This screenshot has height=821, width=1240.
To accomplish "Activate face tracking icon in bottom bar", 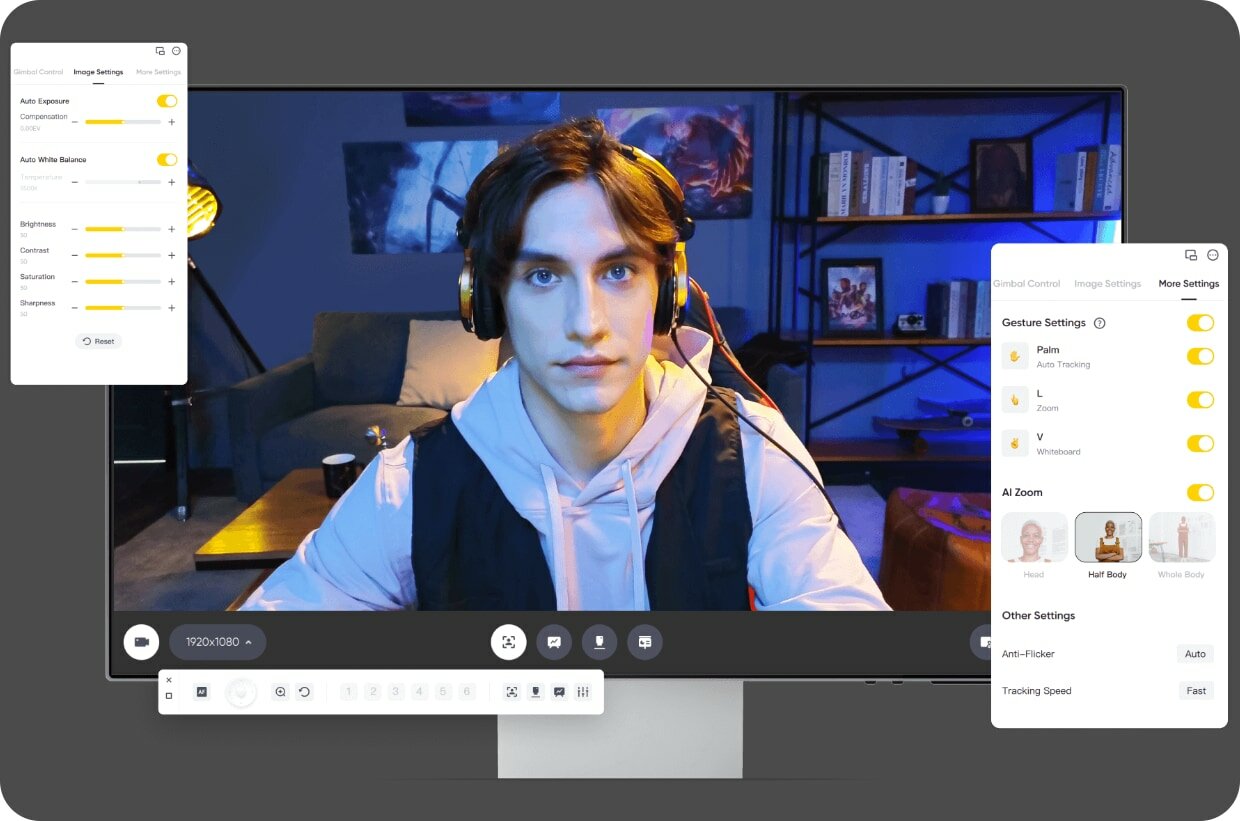I will coord(509,642).
